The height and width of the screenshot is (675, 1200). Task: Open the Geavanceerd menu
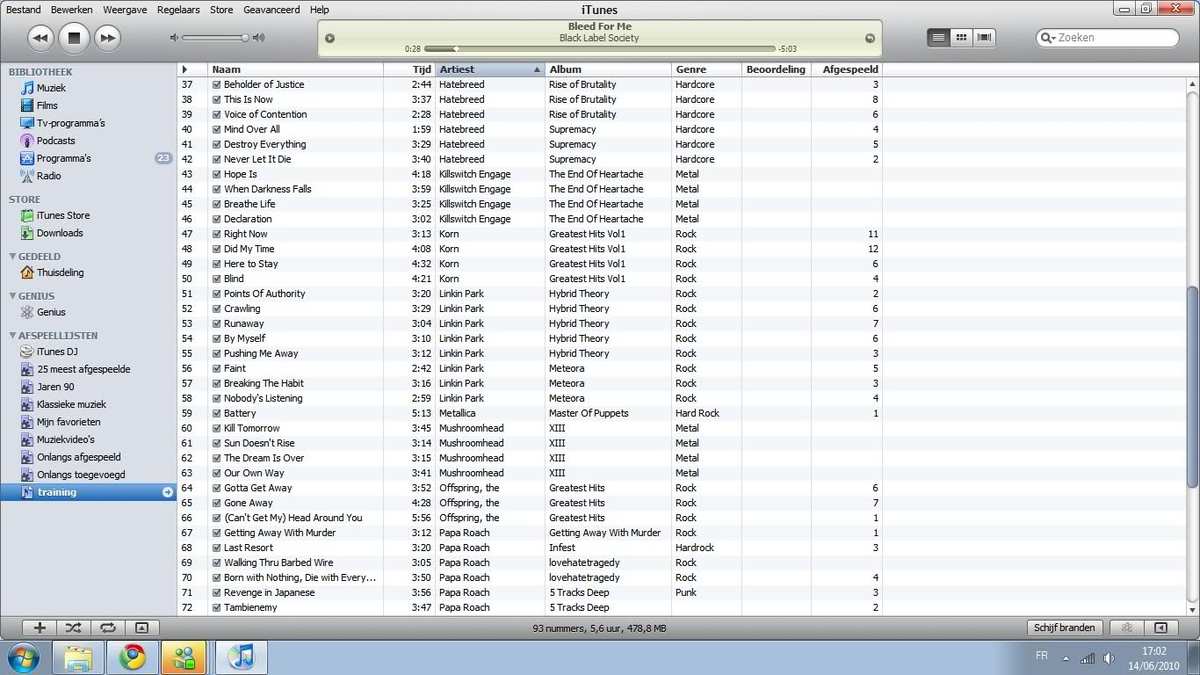click(271, 9)
